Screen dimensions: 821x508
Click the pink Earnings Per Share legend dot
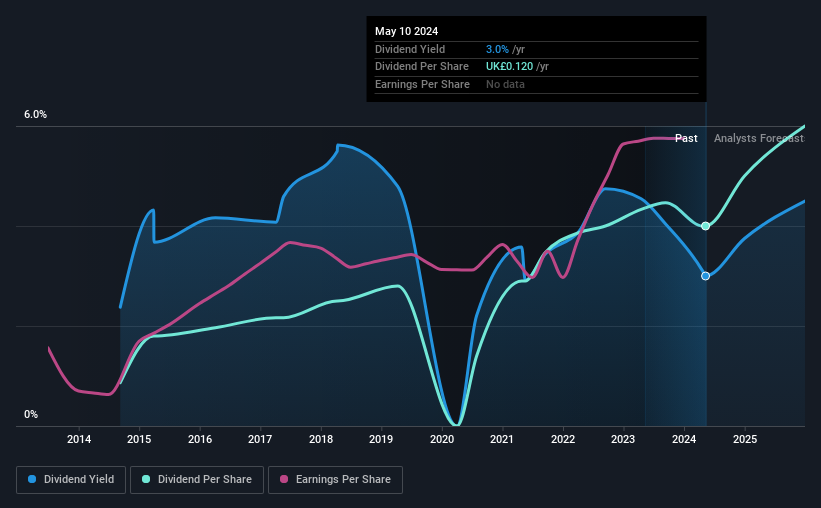pyautogui.click(x=284, y=479)
